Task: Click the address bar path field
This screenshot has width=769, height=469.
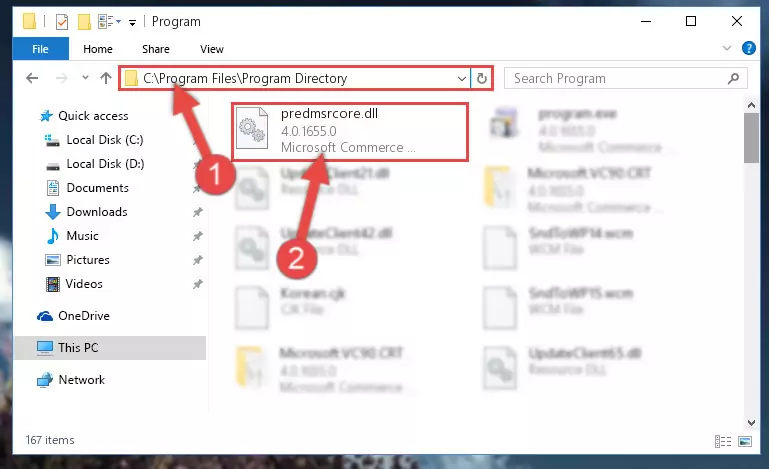Action: point(293,78)
